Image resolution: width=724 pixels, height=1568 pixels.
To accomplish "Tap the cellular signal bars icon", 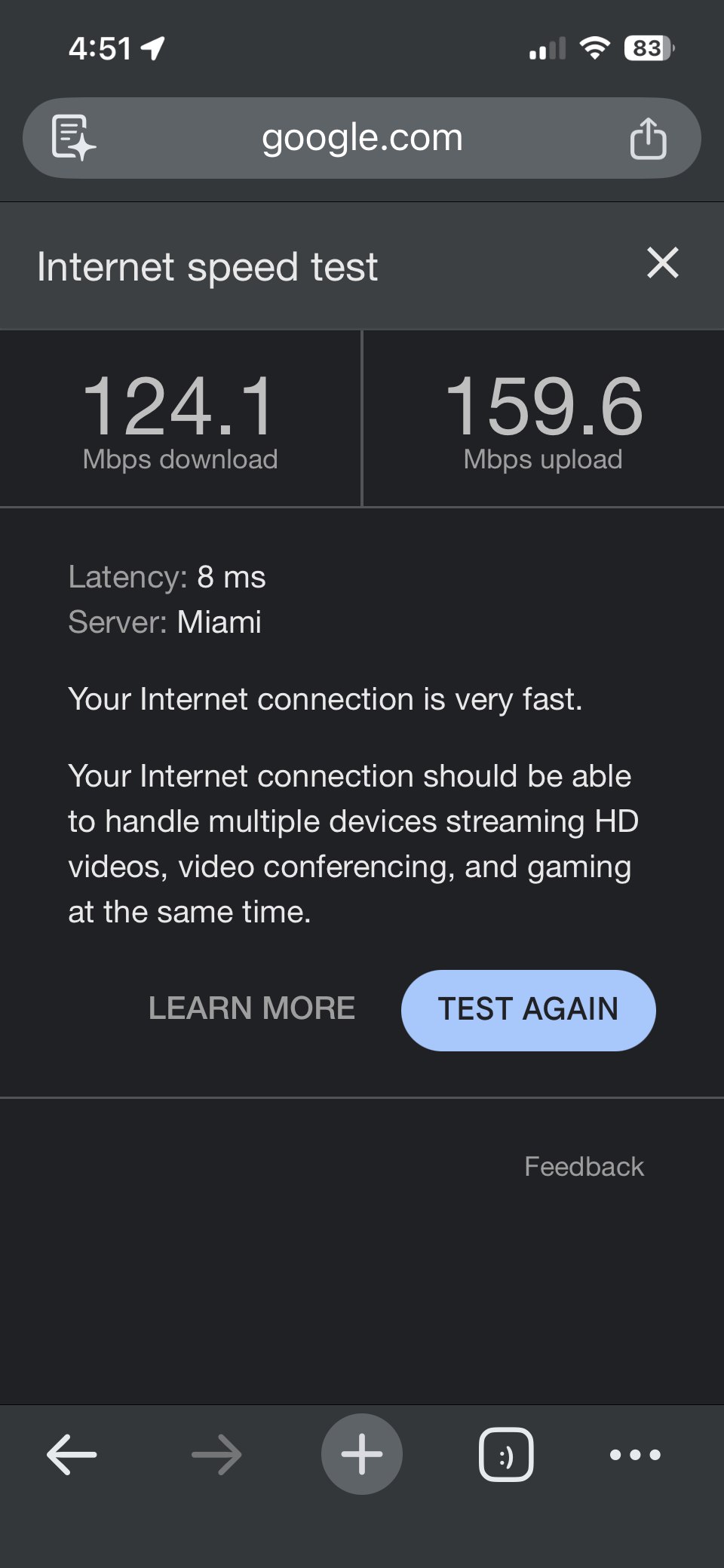I will click(x=547, y=50).
